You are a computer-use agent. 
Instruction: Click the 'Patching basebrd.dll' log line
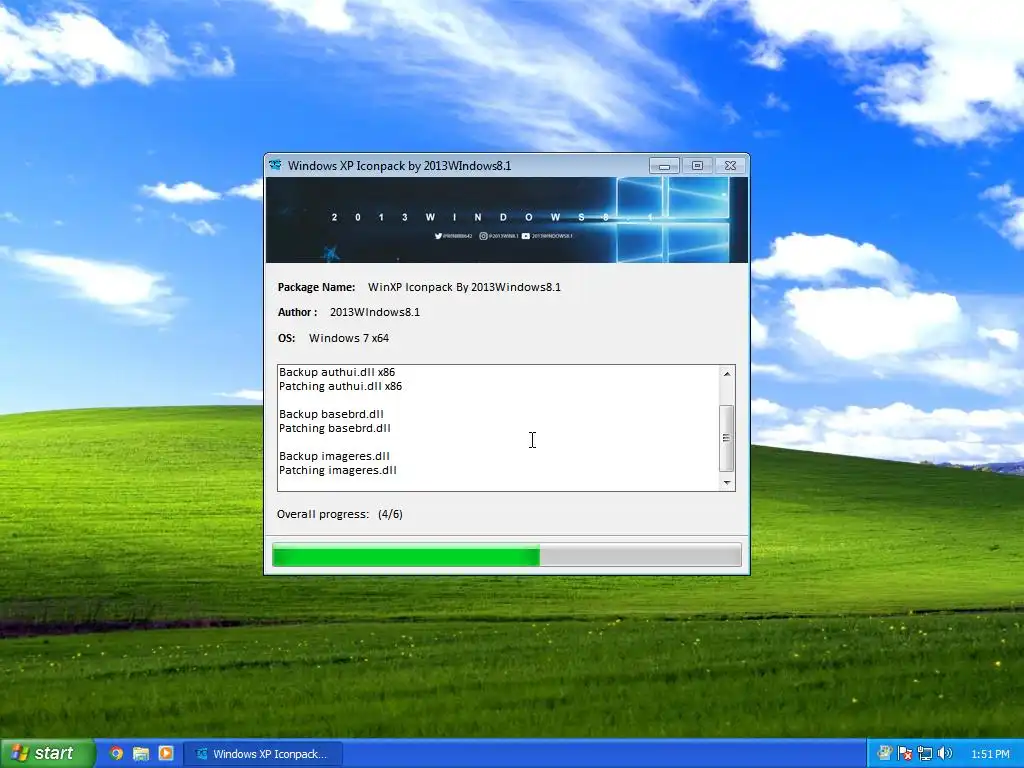click(334, 428)
